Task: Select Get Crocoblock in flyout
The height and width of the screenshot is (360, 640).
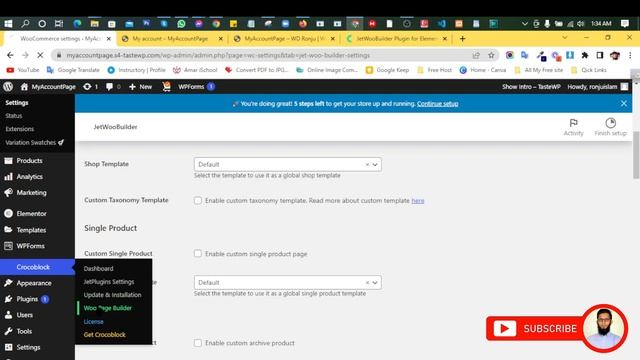Action: [x=104, y=334]
